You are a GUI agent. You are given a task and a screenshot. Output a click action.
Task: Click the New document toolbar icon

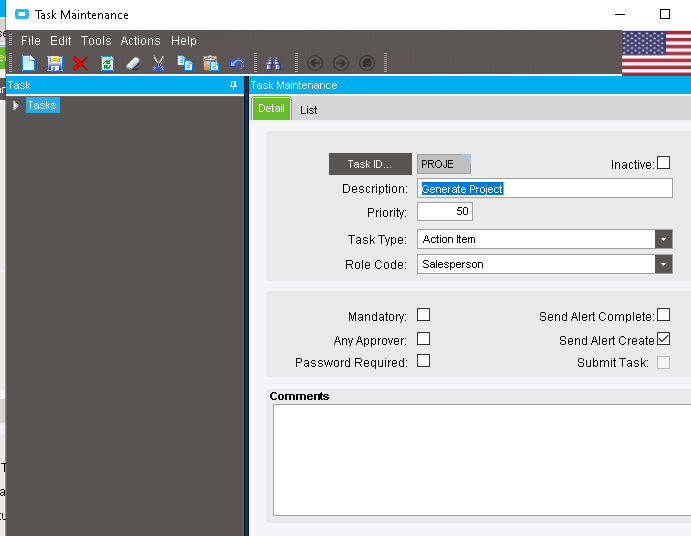(x=29, y=63)
